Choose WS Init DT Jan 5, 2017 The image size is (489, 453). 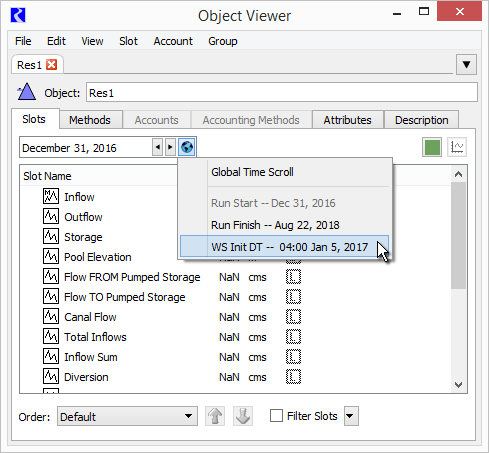pyautogui.click(x=284, y=247)
